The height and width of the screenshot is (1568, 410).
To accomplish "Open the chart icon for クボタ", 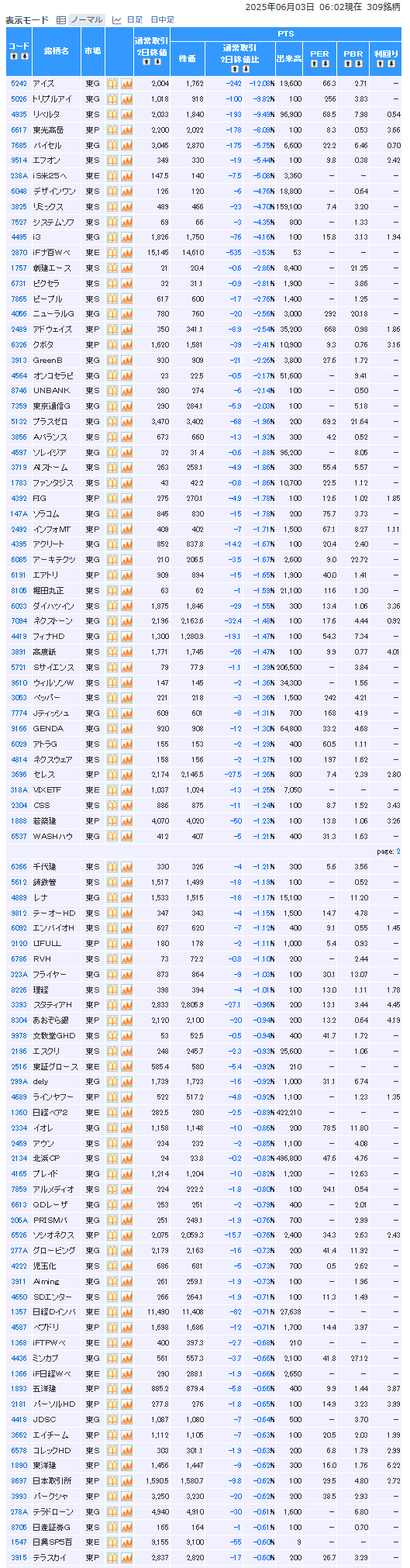I will [126, 344].
